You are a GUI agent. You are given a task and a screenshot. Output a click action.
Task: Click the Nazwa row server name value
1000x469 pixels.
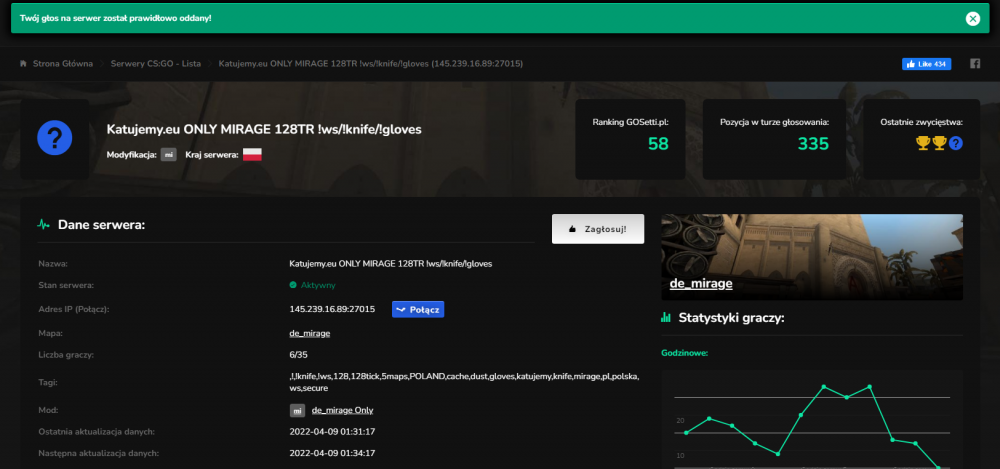point(390,264)
